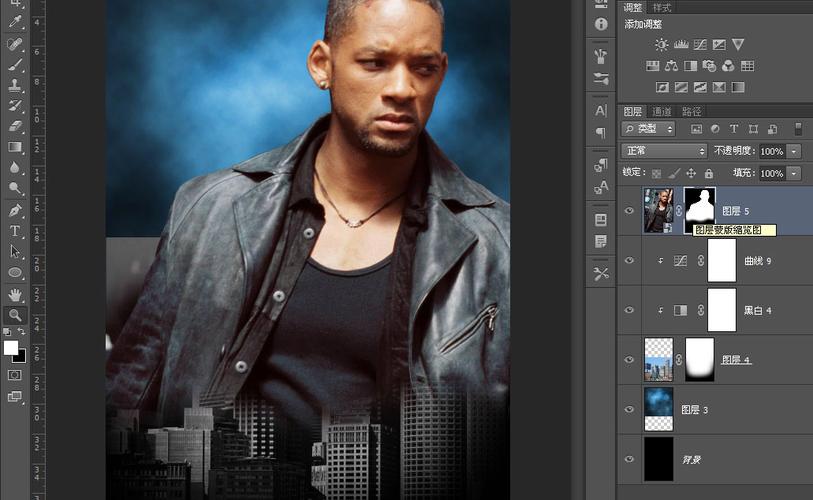Viewport: 813px width, 500px height.
Task: Click the lock-all padlock icon in Layers
Action: [x=710, y=173]
